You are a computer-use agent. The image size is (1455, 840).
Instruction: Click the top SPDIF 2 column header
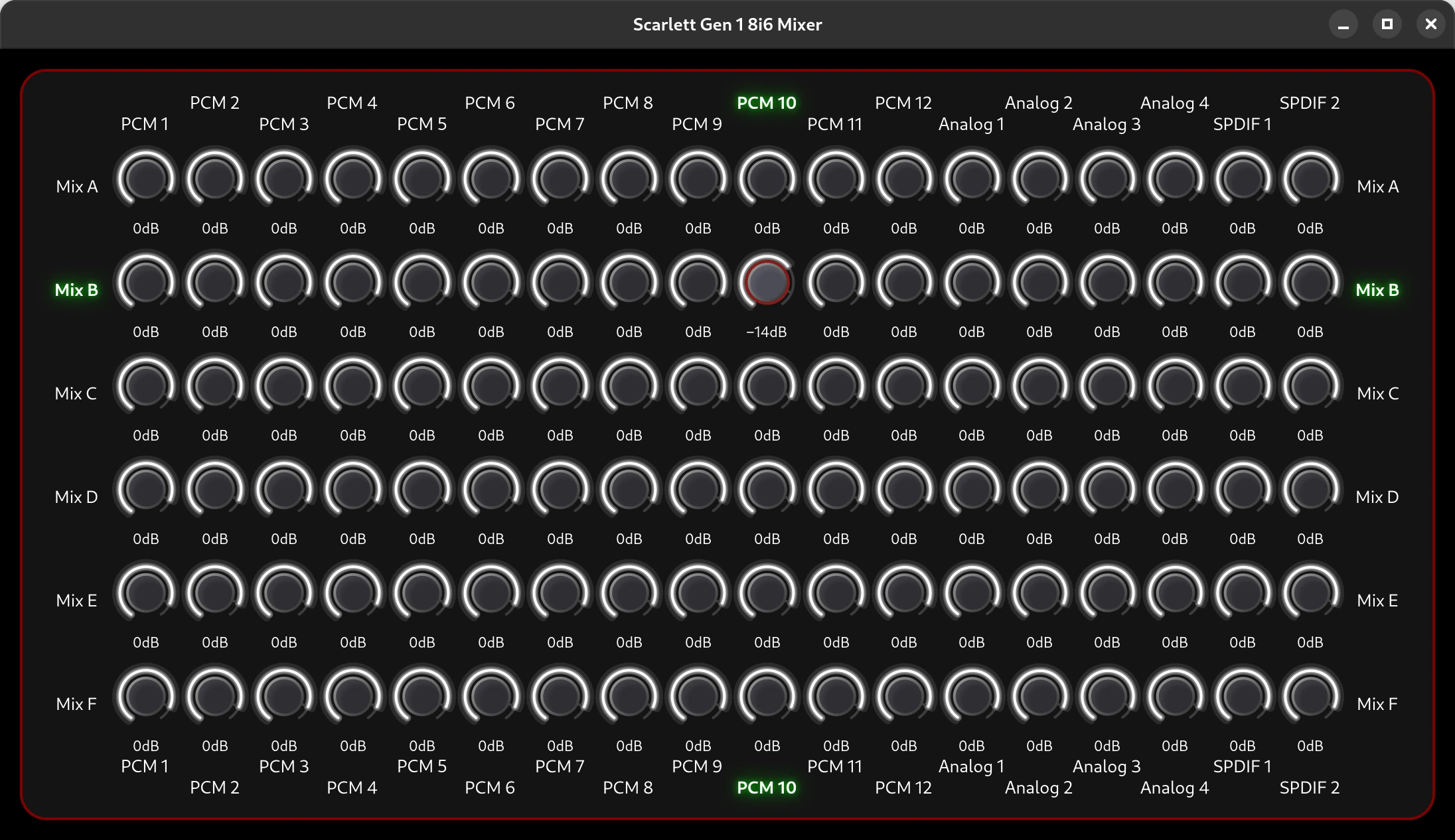coord(1310,103)
